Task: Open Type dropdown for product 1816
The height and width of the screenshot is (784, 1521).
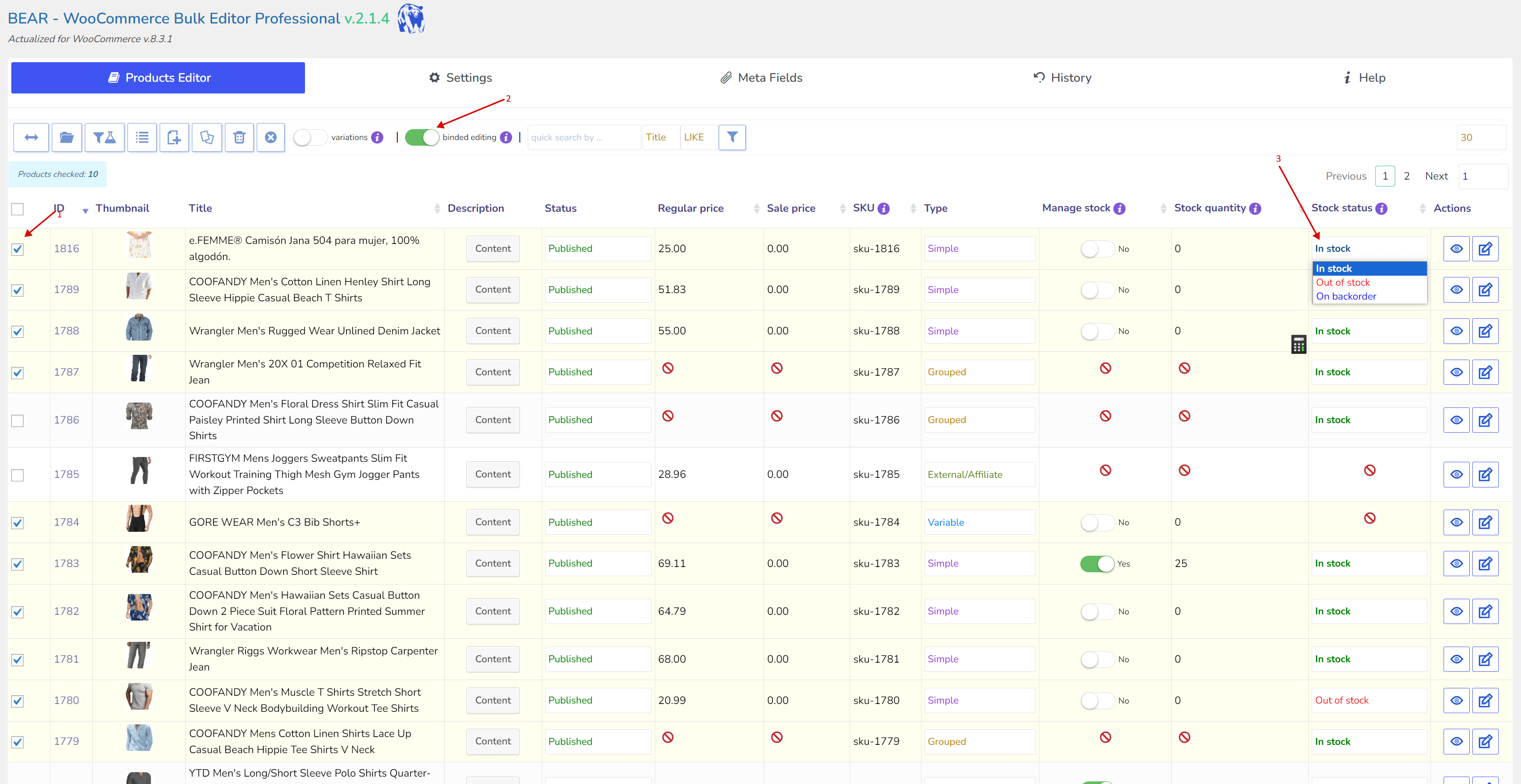Action: [x=980, y=248]
